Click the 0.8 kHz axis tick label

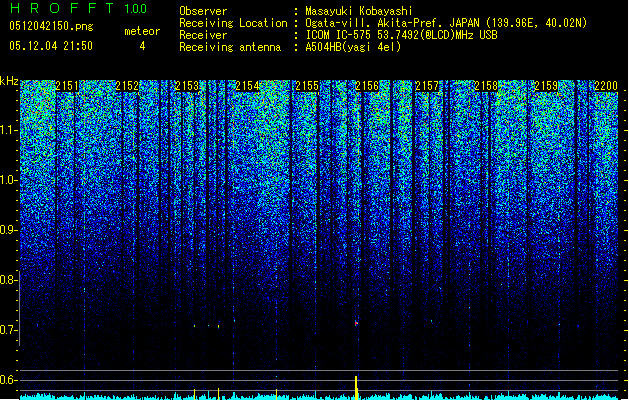(9, 280)
